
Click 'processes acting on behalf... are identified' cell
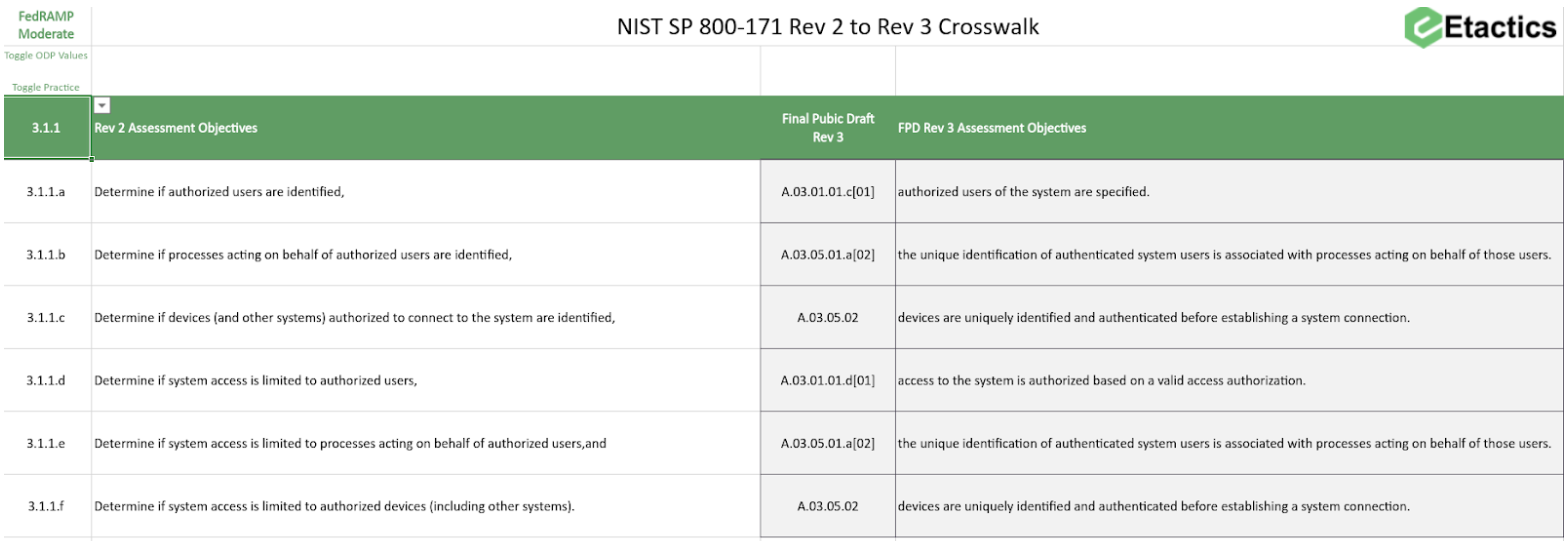(426, 255)
